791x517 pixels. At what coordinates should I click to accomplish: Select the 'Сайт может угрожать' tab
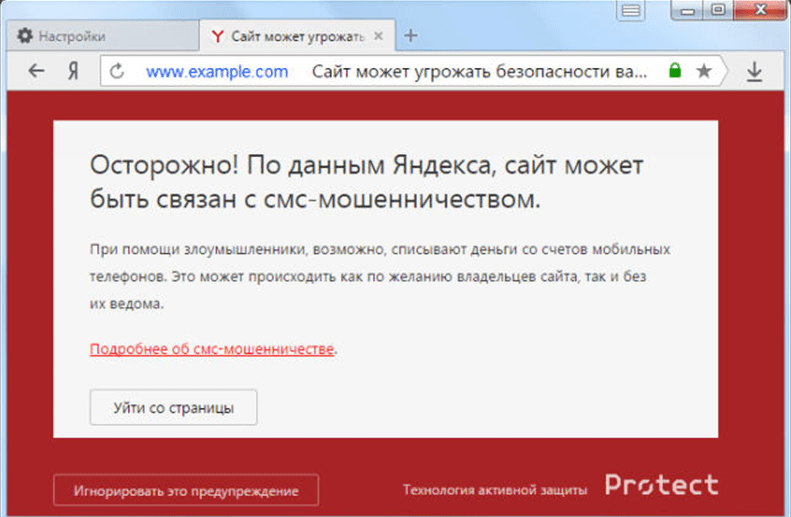coord(298,36)
